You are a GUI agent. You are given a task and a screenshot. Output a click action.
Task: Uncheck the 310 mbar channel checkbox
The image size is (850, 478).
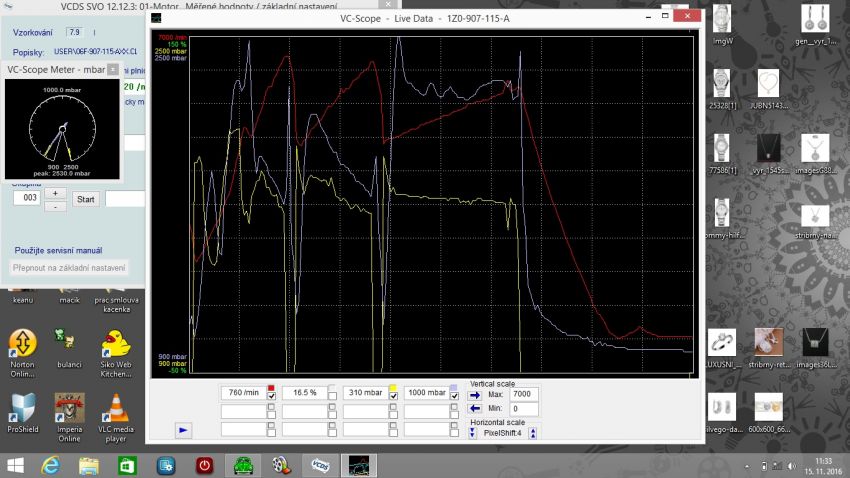tap(393, 396)
